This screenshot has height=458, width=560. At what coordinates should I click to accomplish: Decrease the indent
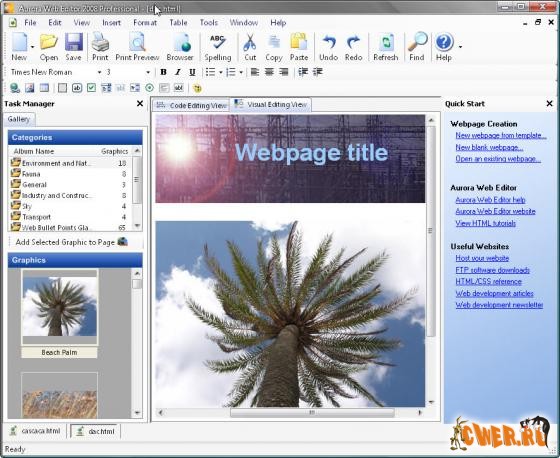coord(303,72)
